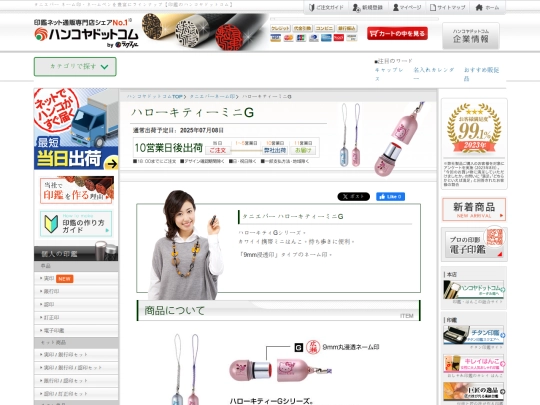Click the 銀行振込 payment badge

[346, 28]
